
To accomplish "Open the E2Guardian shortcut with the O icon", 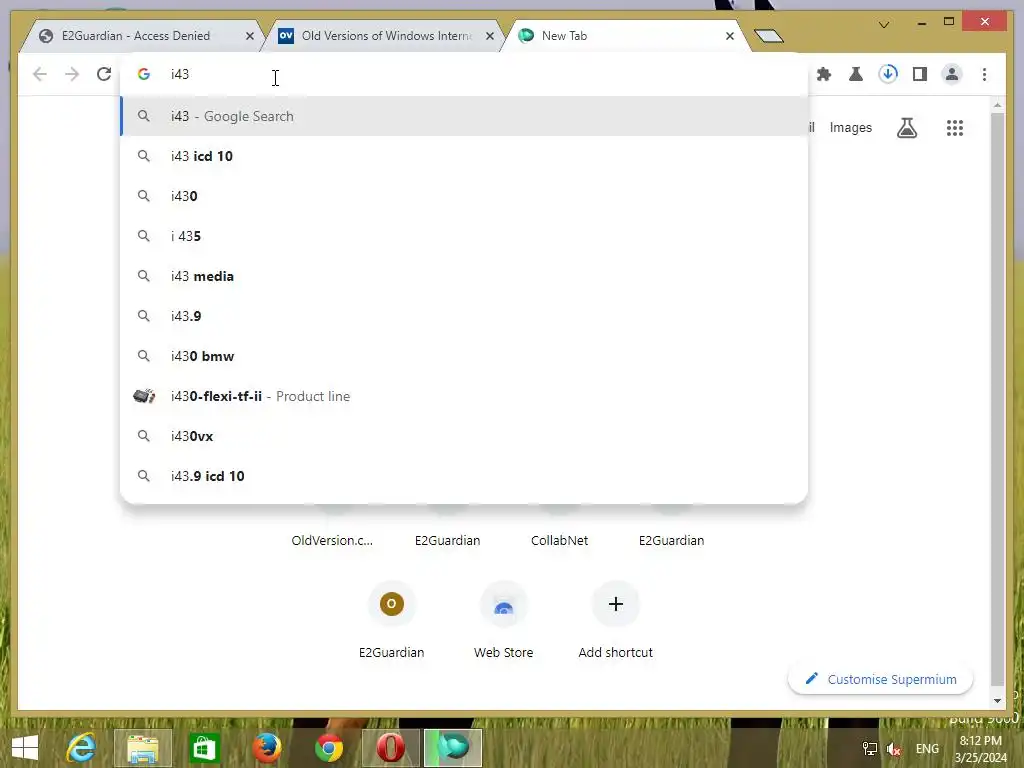I will coord(391,620).
